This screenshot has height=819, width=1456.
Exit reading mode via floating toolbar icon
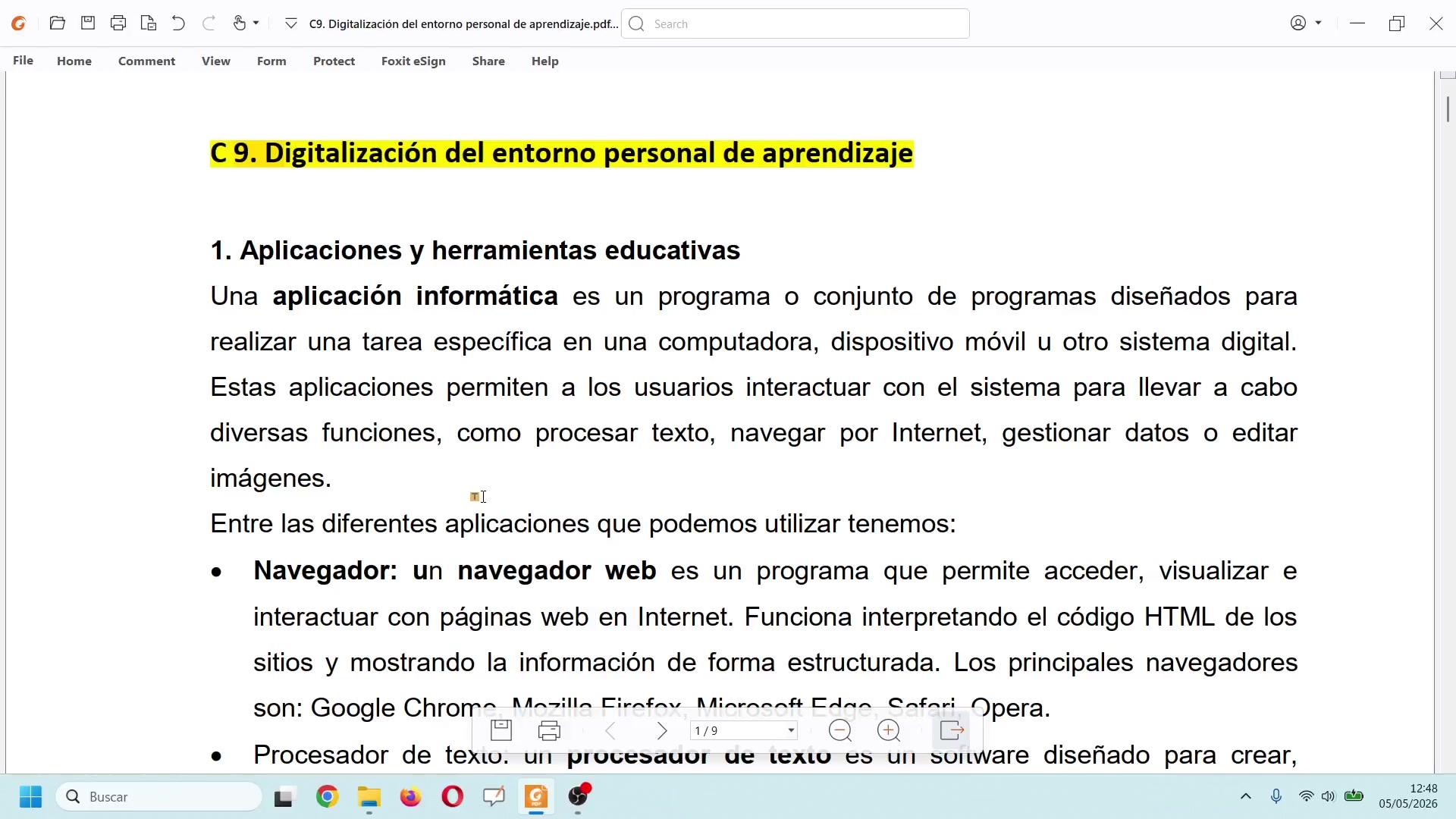pos(952,730)
